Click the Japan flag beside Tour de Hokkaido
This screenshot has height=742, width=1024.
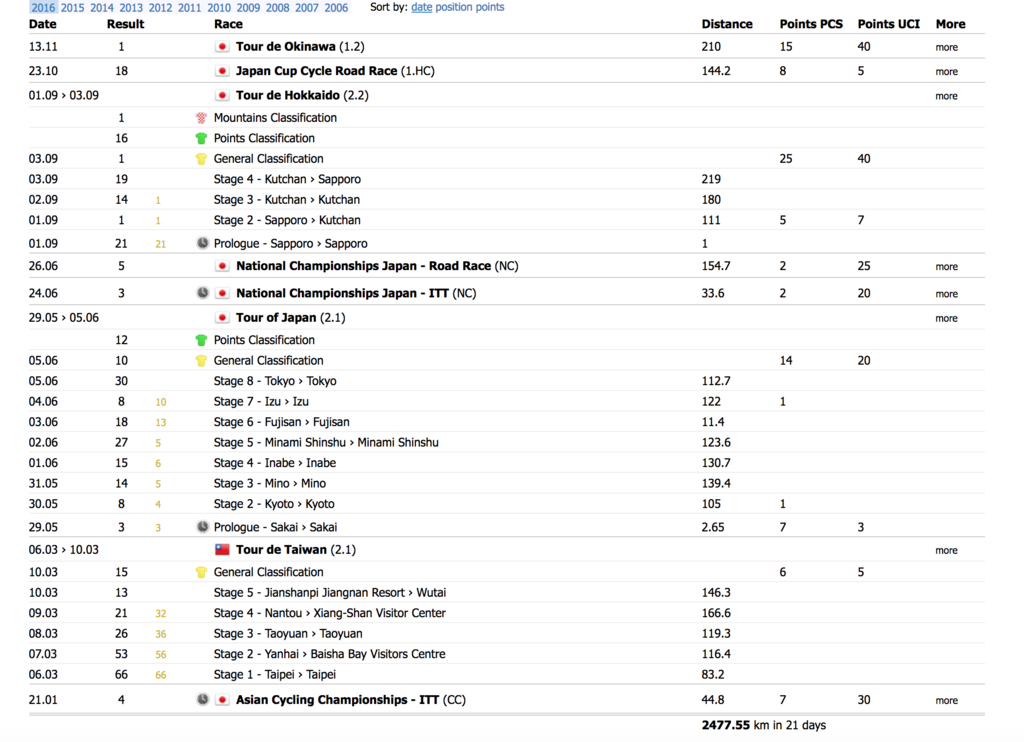tap(222, 95)
